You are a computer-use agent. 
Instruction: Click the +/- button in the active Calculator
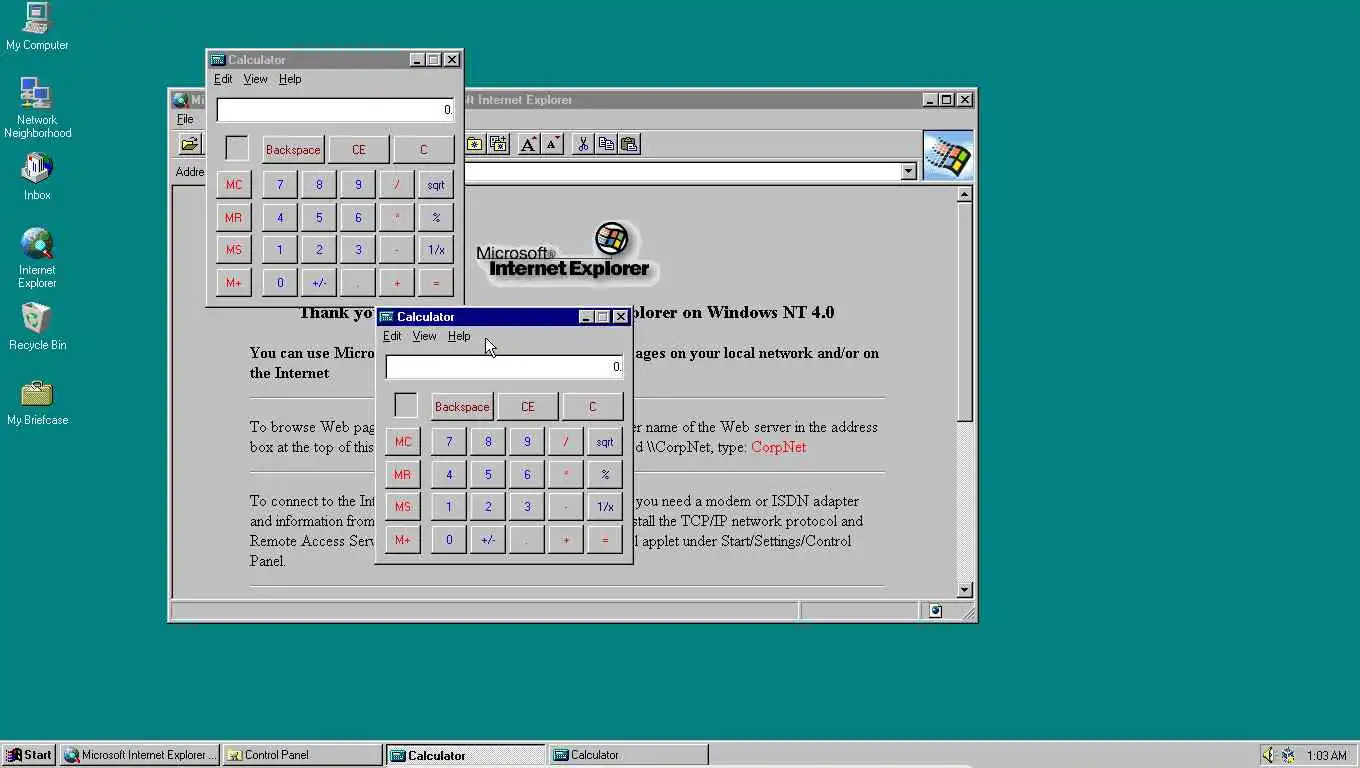(x=488, y=540)
